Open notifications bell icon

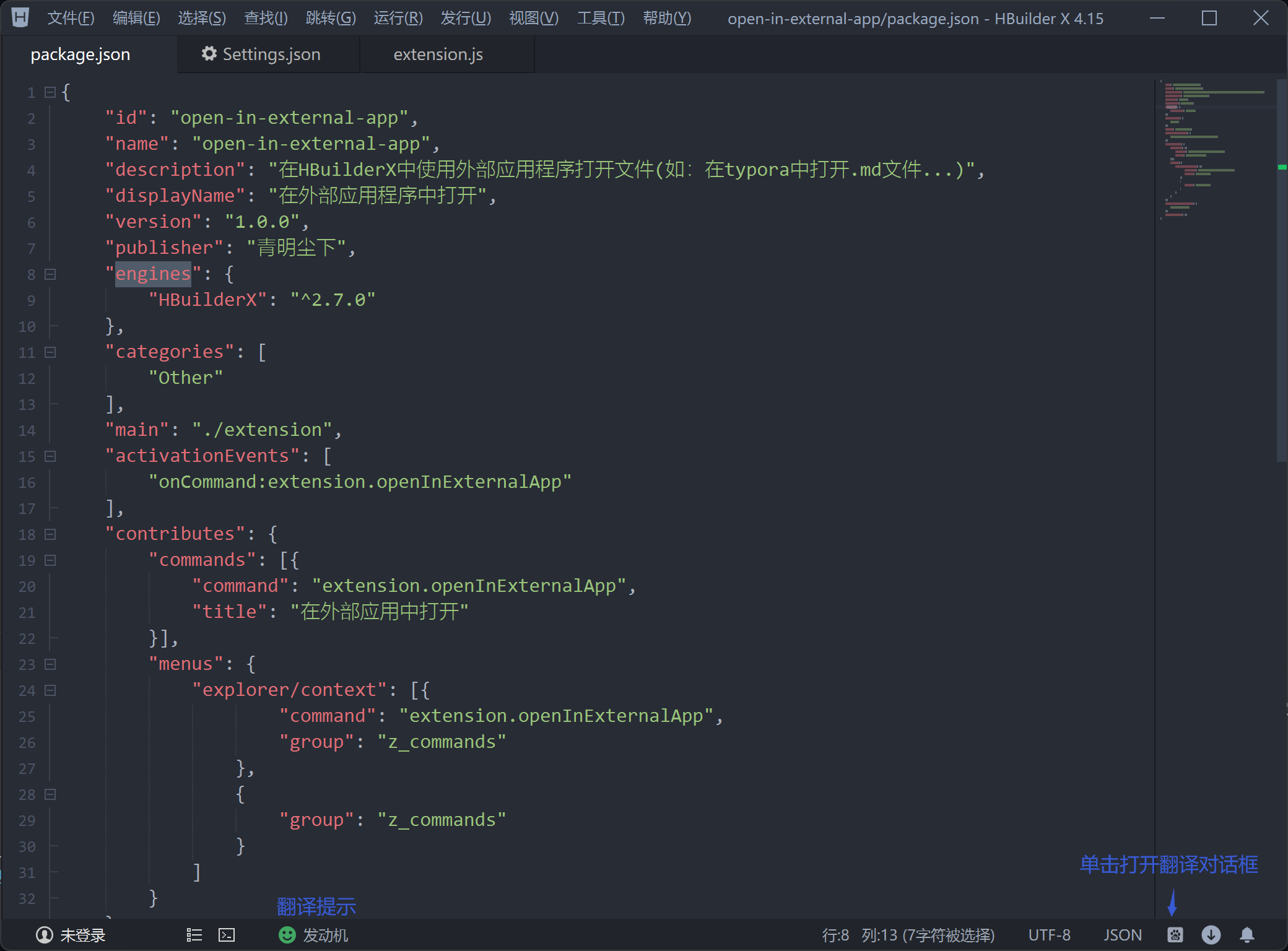pyautogui.click(x=1247, y=935)
